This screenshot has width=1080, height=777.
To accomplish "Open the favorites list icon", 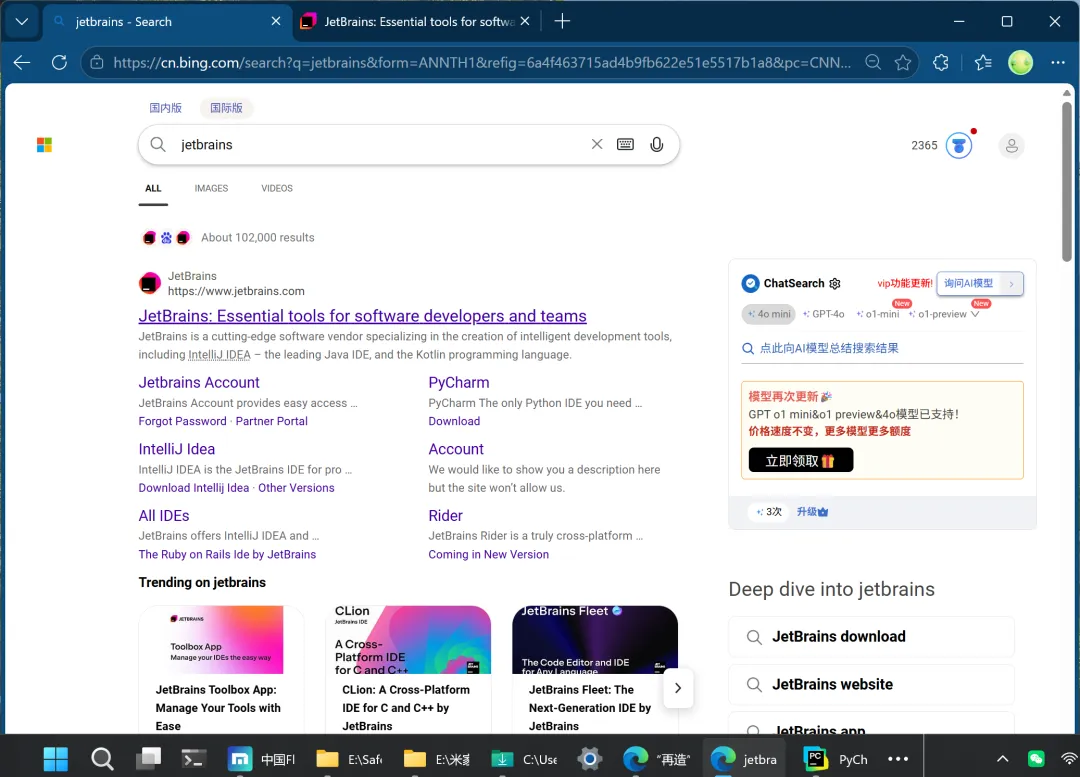I will (x=983, y=63).
